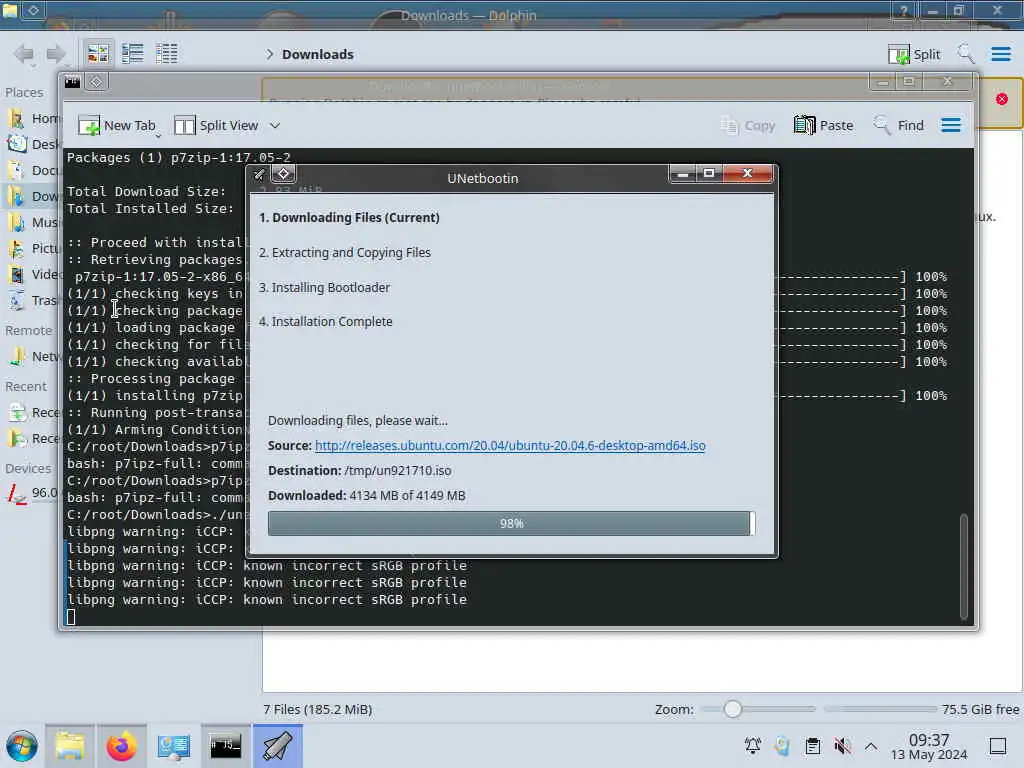Open Desktop in Places sidebar
The image size is (1024, 768).
click(x=33, y=144)
